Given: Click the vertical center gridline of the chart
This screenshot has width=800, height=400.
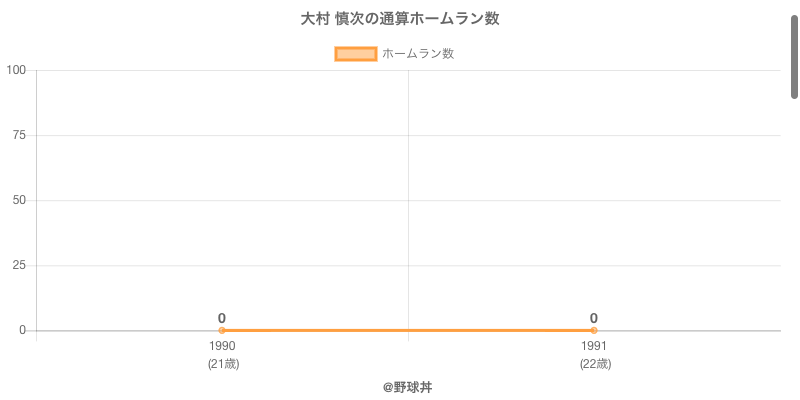Looking at the screenshot, I should 408,200.
